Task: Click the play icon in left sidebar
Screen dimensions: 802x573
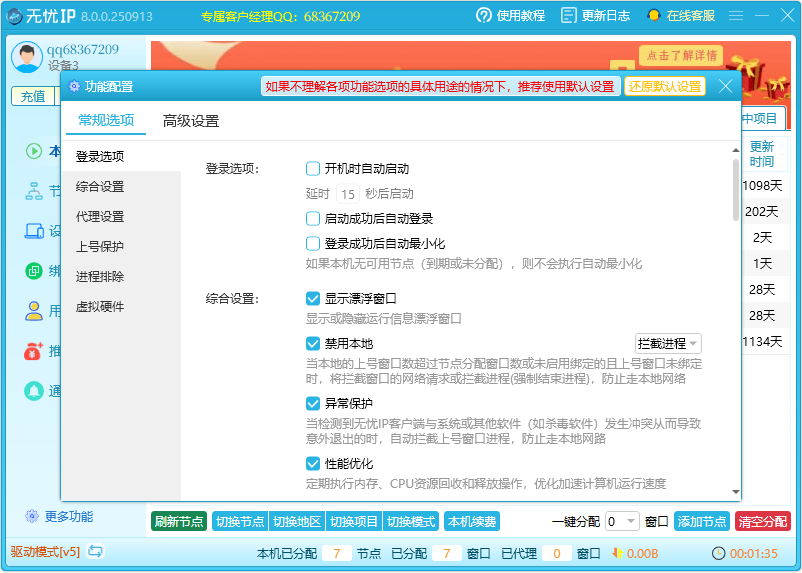Action: (34, 151)
